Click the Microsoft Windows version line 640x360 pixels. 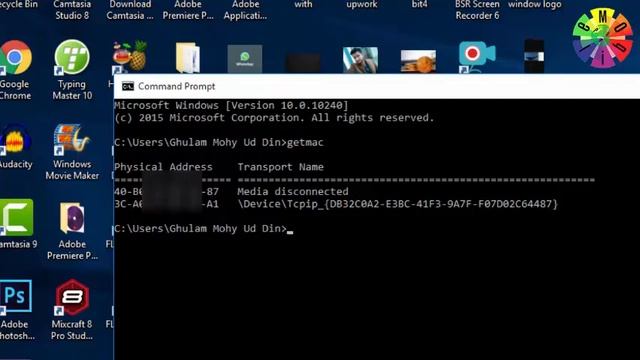click(231, 105)
